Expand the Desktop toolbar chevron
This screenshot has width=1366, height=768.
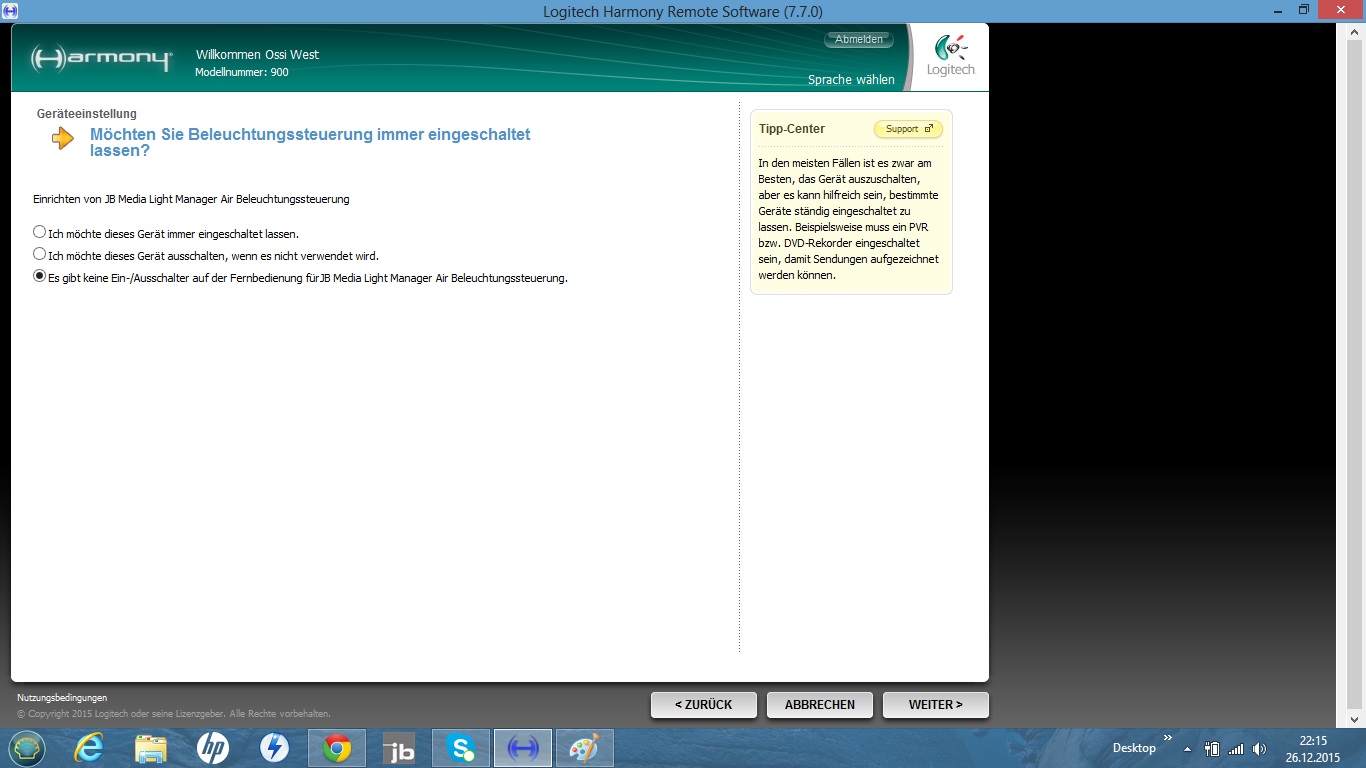(x=1167, y=739)
